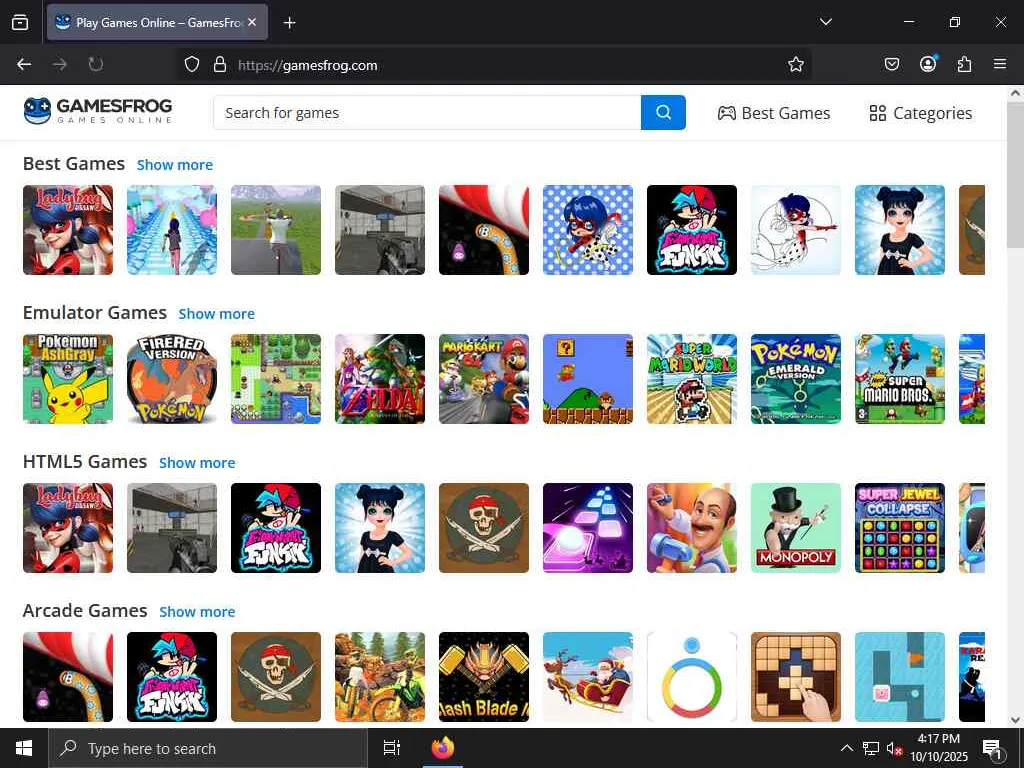Open the snake worm game in Arcade row
The width and height of the screenshot is (1024, 768).
tap(68, 677)
